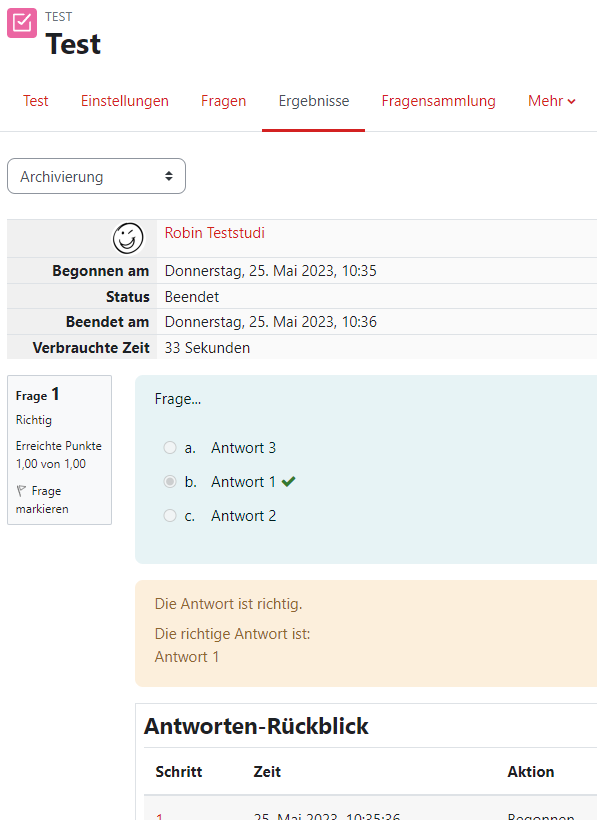The height and width of the screenshot is (820, 597).
Task: Click the Antwort 1 answer label
Action: tap(243, 482)
